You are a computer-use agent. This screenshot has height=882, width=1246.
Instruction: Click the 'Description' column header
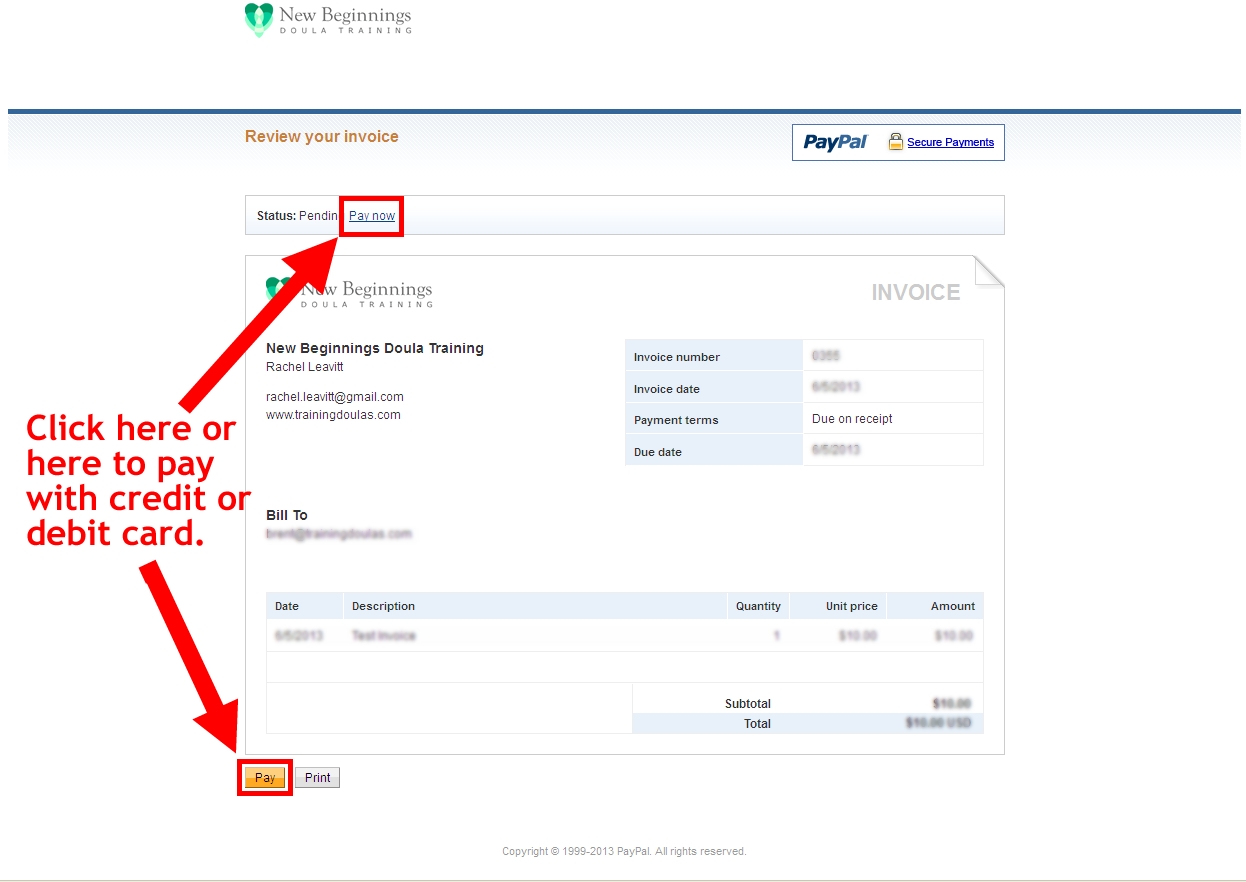click(535, 606)
